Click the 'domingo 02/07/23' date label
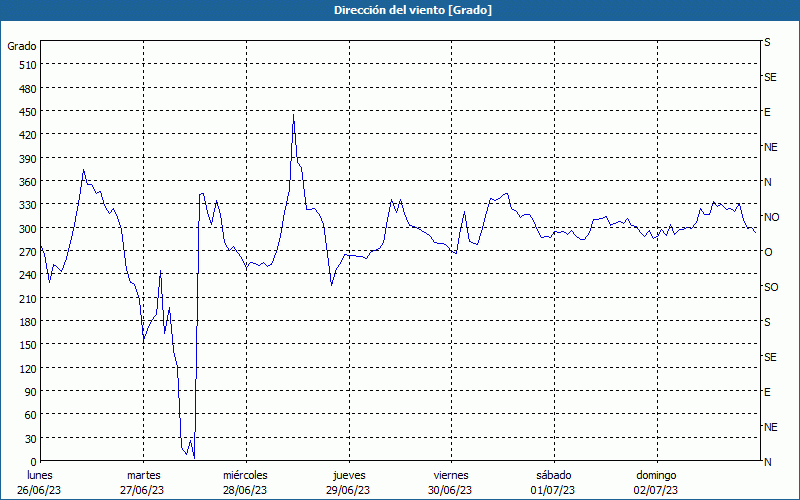This screenshot has width=800, height=500. pos(657,483)
